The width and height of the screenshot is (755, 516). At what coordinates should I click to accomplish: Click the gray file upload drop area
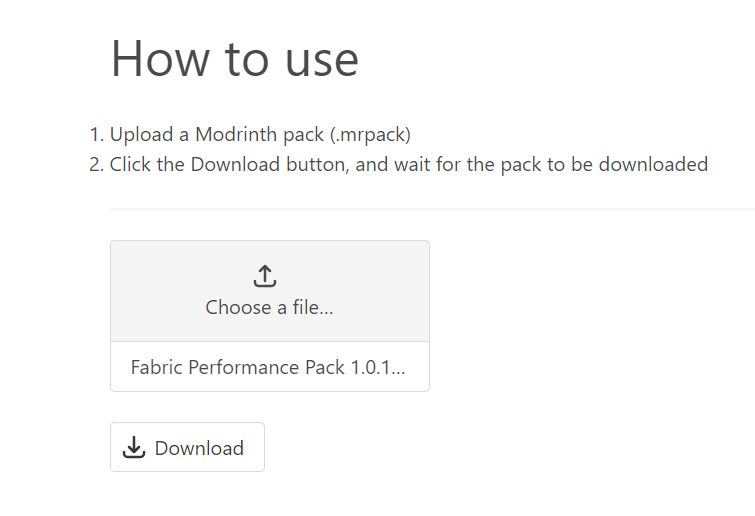(270, 291)
